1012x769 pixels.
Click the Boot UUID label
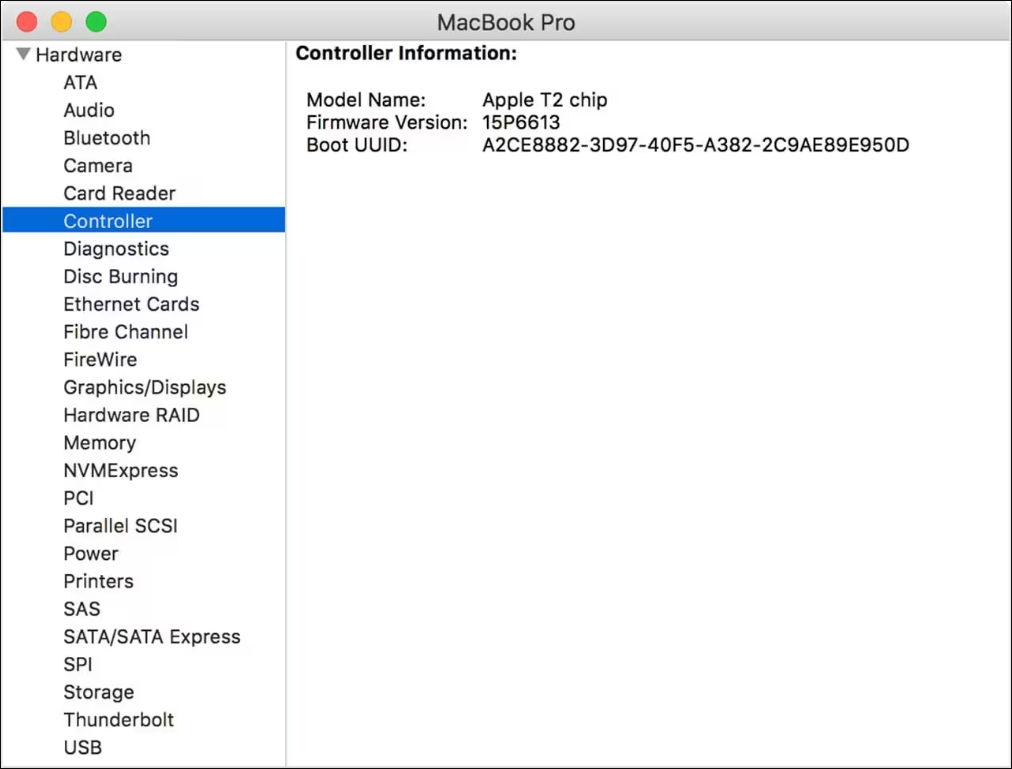(x=357, y=145)
